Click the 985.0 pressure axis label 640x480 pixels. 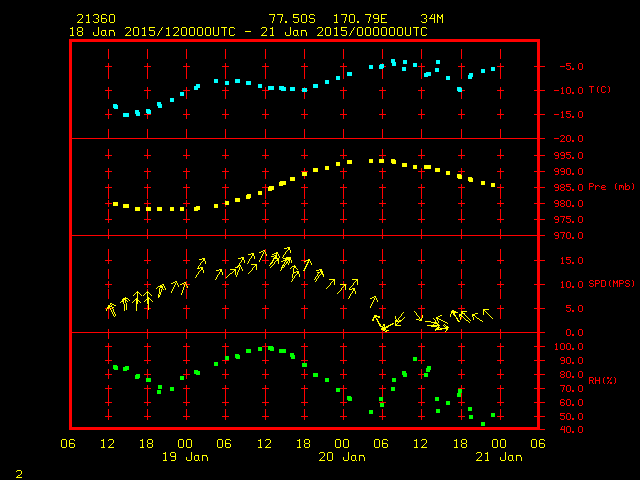point(568,188)
